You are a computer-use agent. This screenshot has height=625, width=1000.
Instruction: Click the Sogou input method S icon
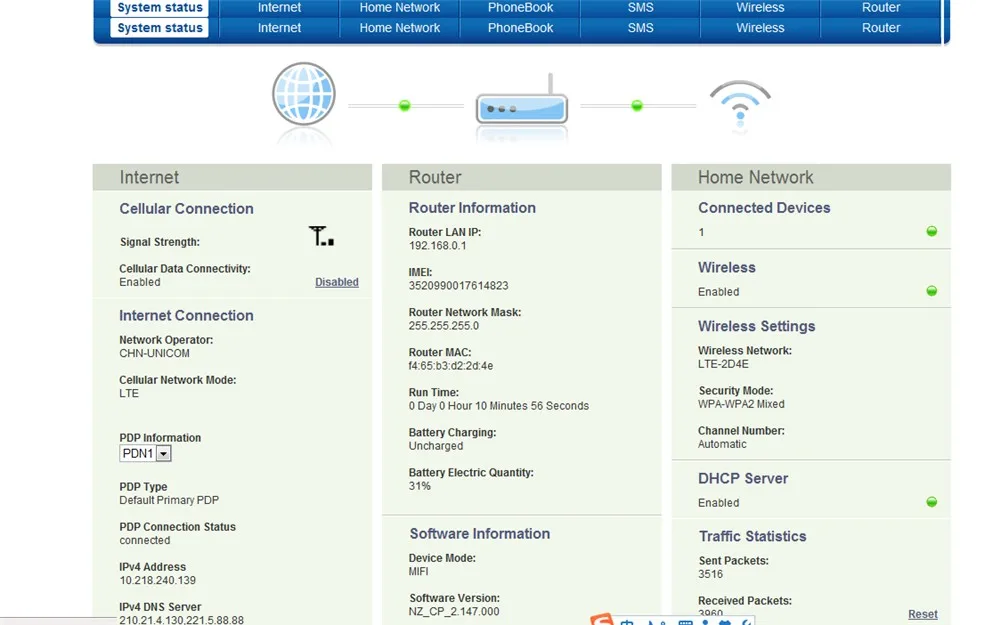602,619
